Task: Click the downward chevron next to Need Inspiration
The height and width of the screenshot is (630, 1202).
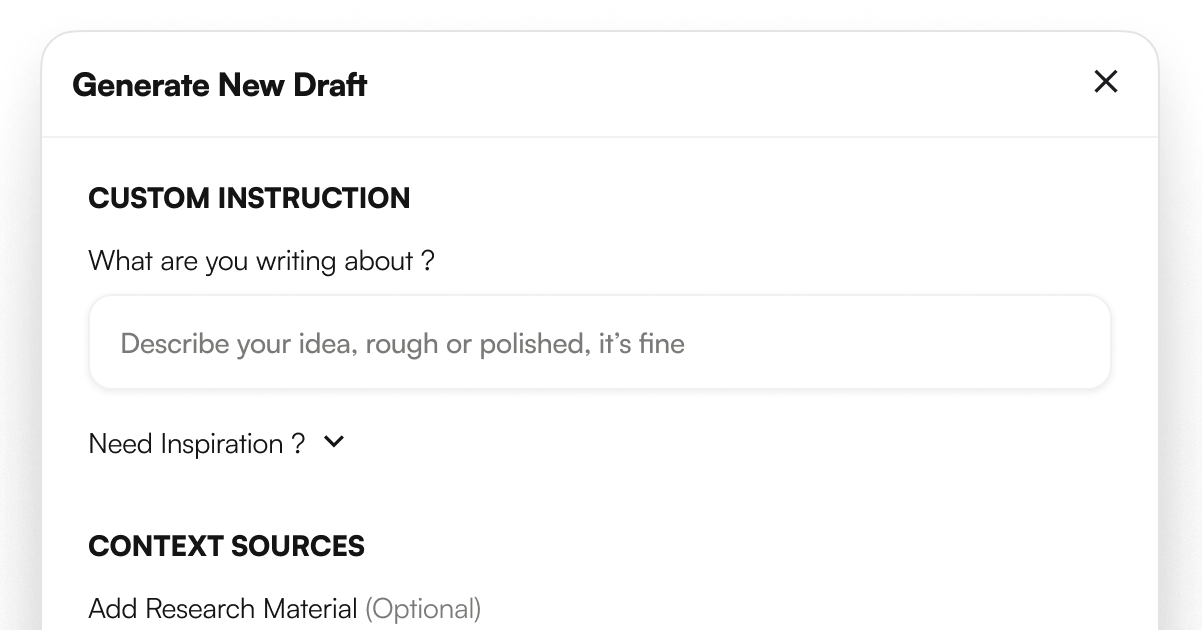Action: point(335,441)
